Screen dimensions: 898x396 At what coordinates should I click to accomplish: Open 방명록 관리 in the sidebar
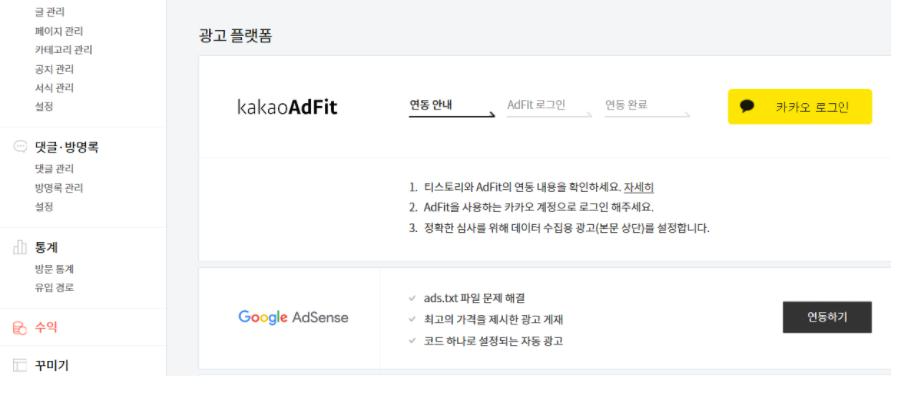[59, 187]
